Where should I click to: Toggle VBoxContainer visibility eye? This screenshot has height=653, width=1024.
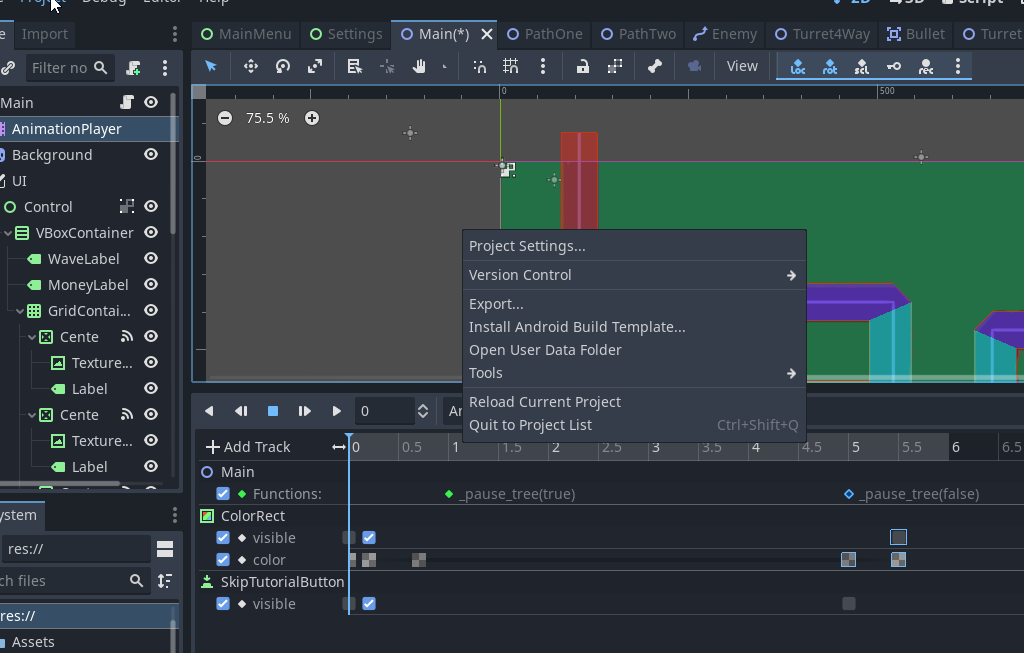151,232
